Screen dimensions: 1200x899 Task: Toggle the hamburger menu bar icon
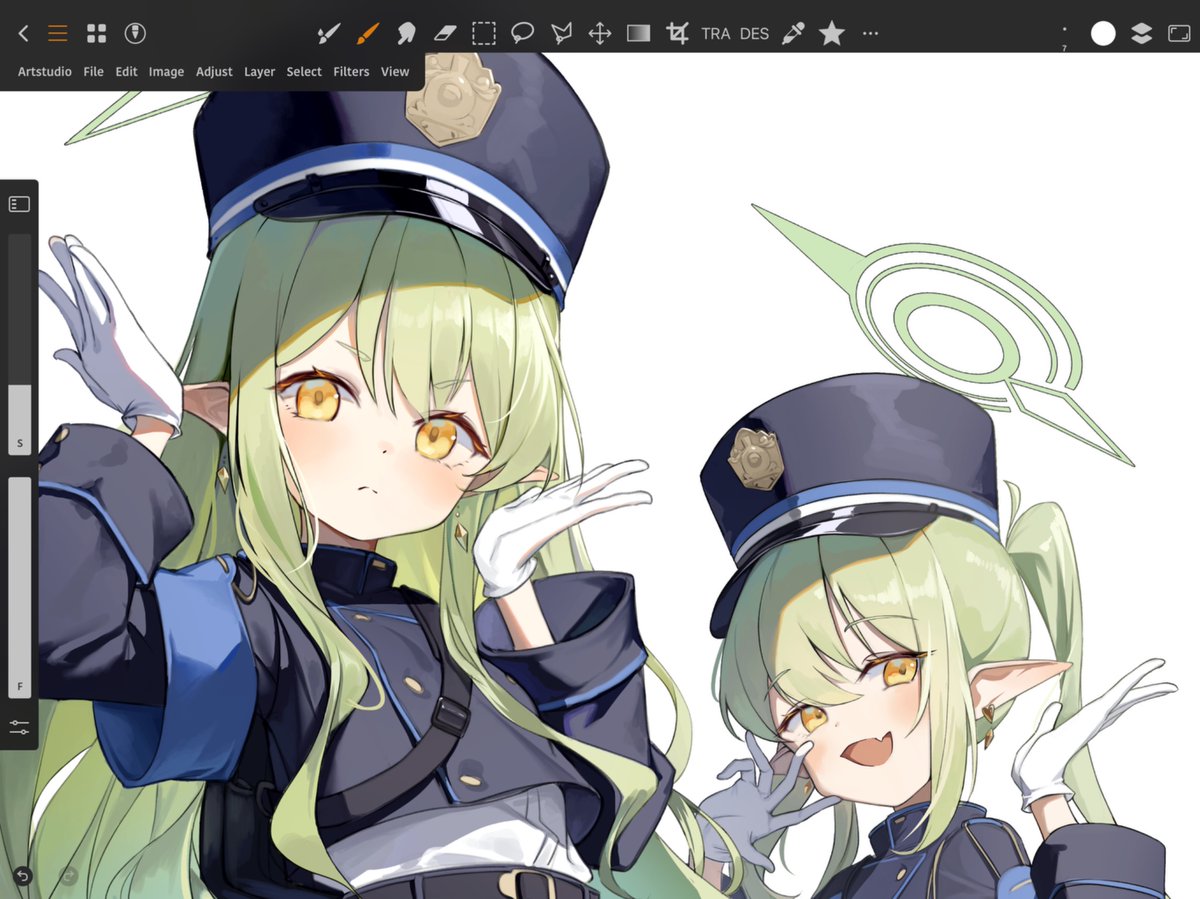(58, 33)
